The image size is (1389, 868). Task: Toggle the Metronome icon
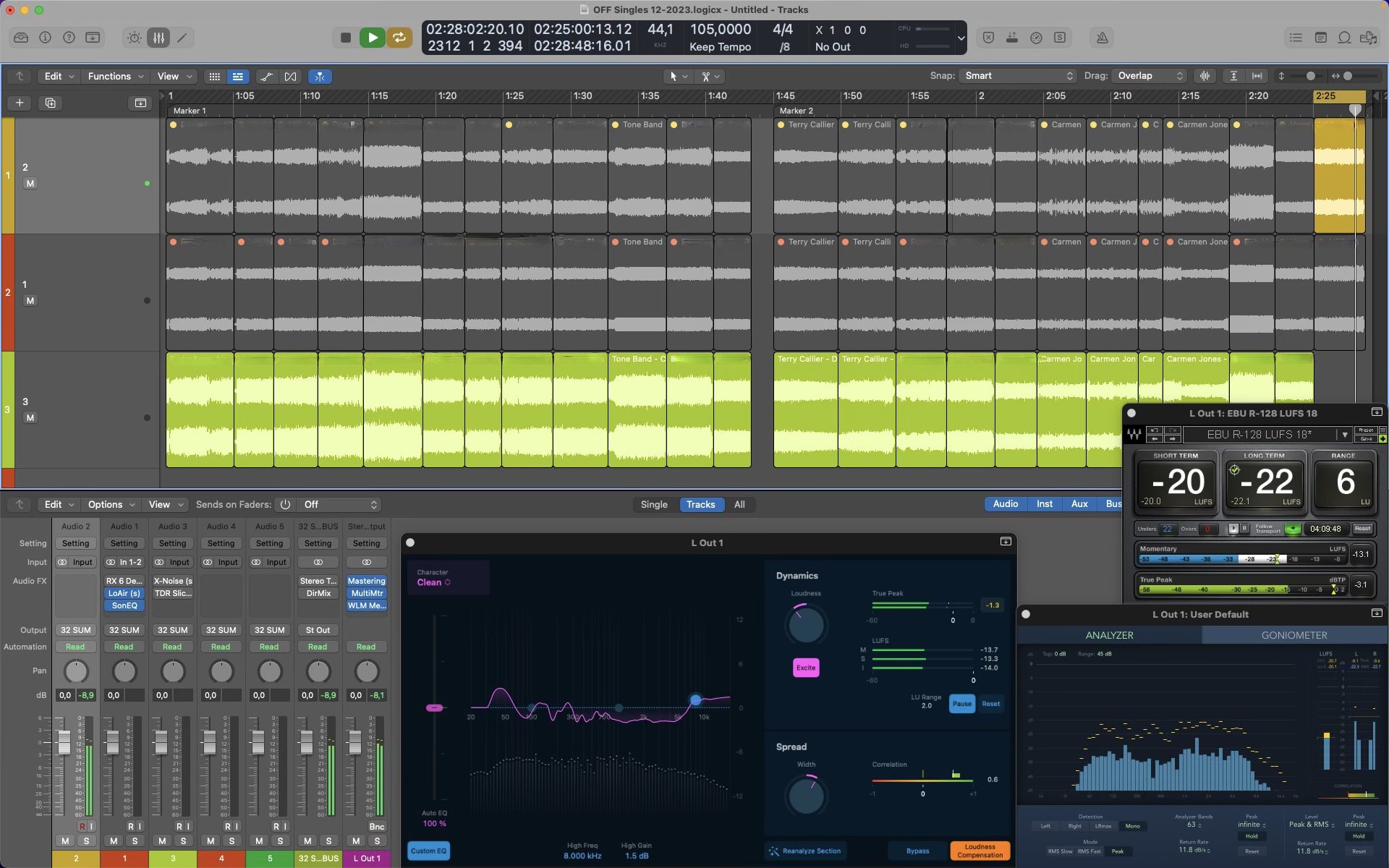[1102, 38]
